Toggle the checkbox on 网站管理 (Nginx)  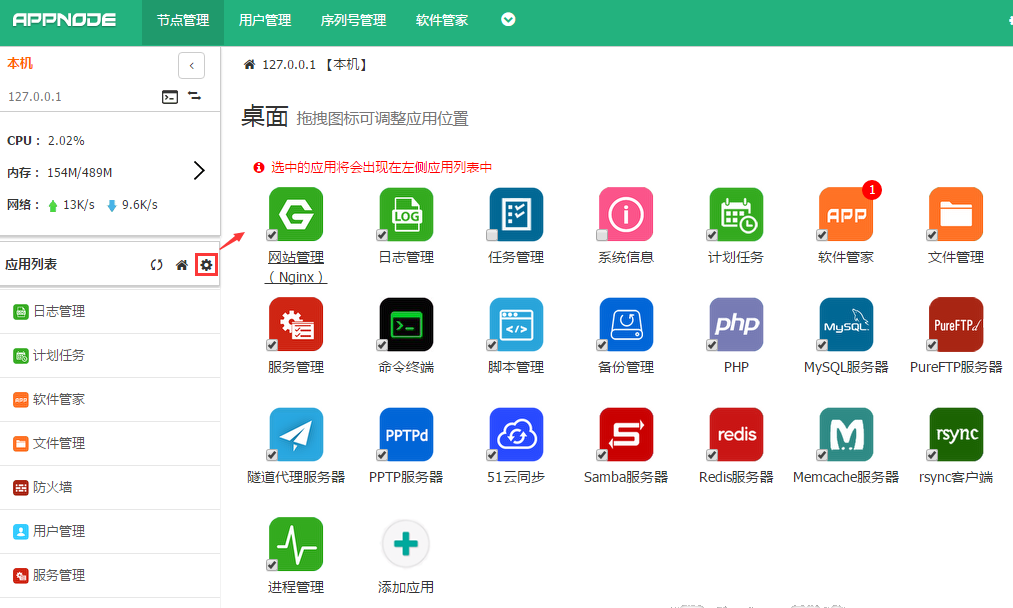[272, 235]
